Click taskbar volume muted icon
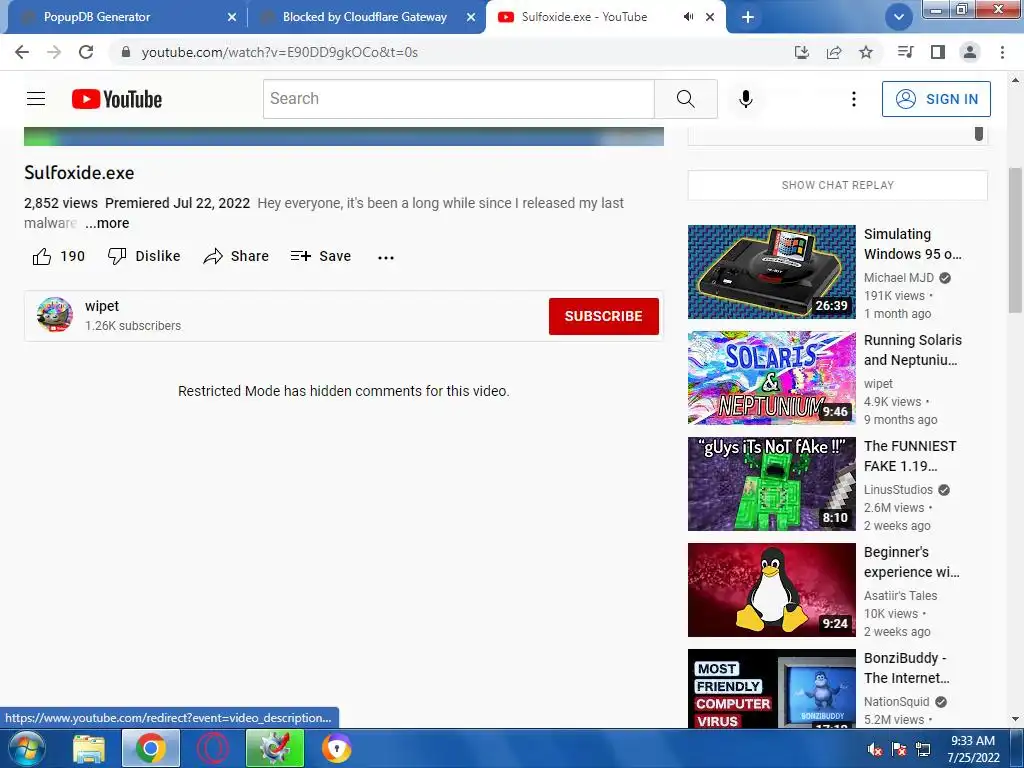Viewport: 1024px width, 768px height. coord(875,749)
